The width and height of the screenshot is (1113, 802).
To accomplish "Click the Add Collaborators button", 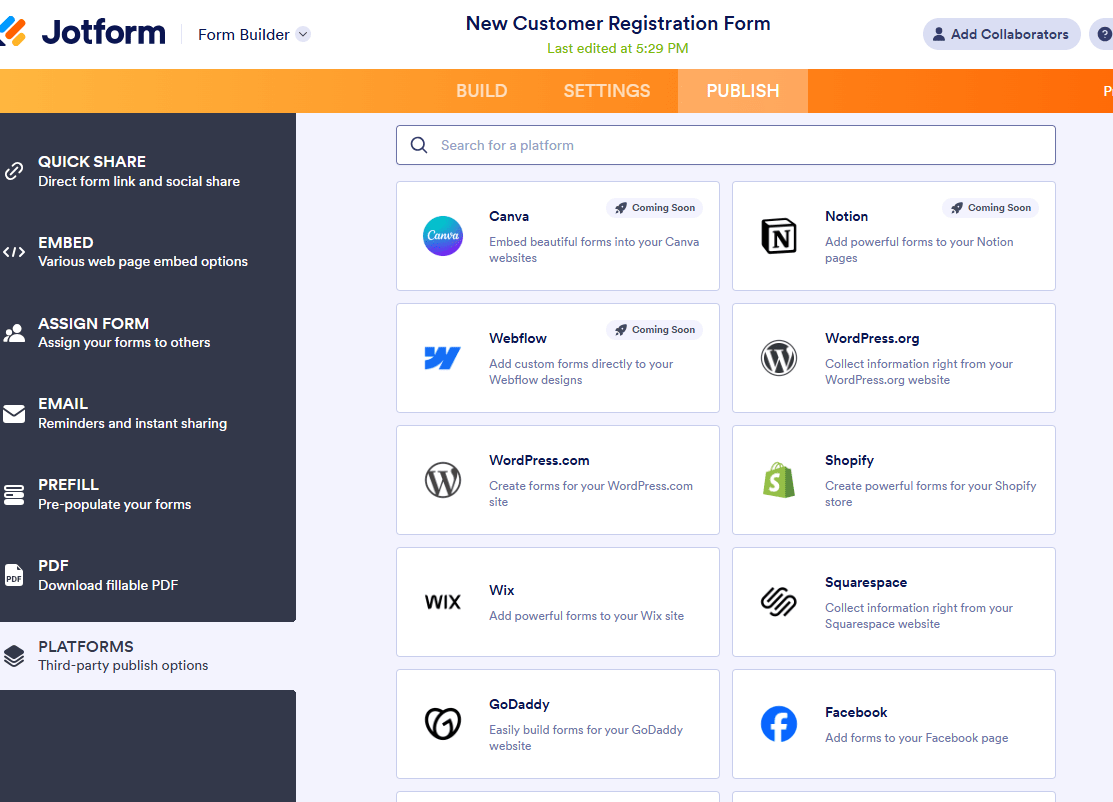I will click(1001, 34).
